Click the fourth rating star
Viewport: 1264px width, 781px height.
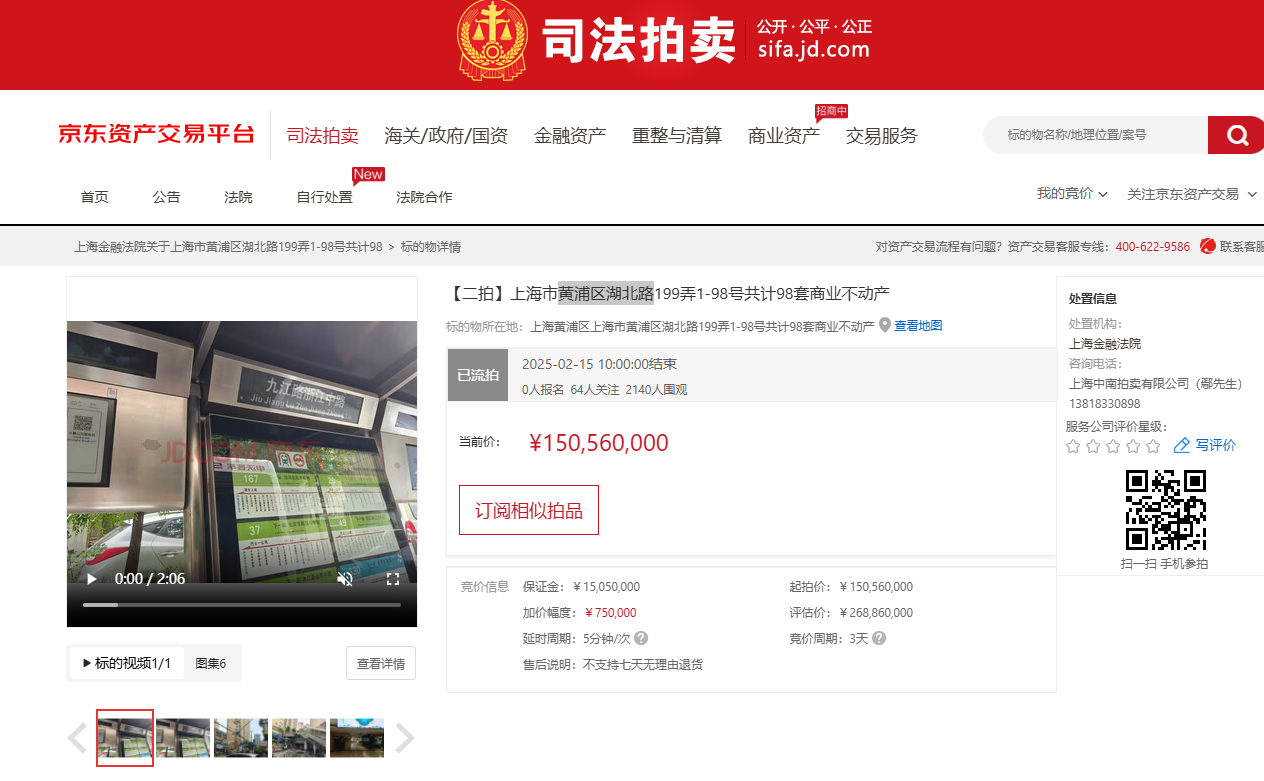coord(1133,446)
